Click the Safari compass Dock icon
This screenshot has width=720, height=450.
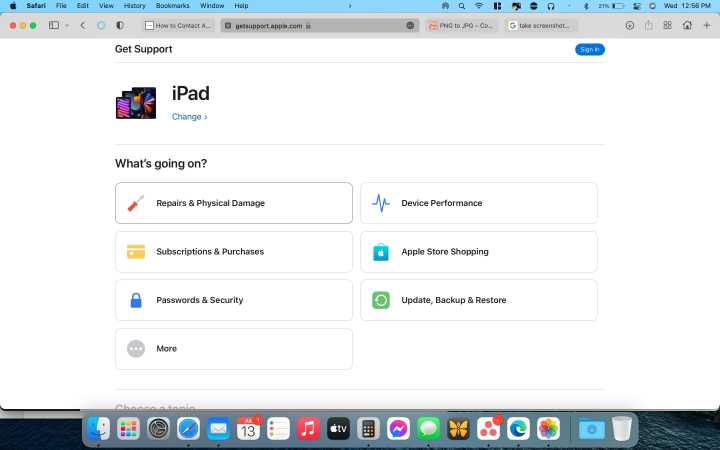[188, 429]
